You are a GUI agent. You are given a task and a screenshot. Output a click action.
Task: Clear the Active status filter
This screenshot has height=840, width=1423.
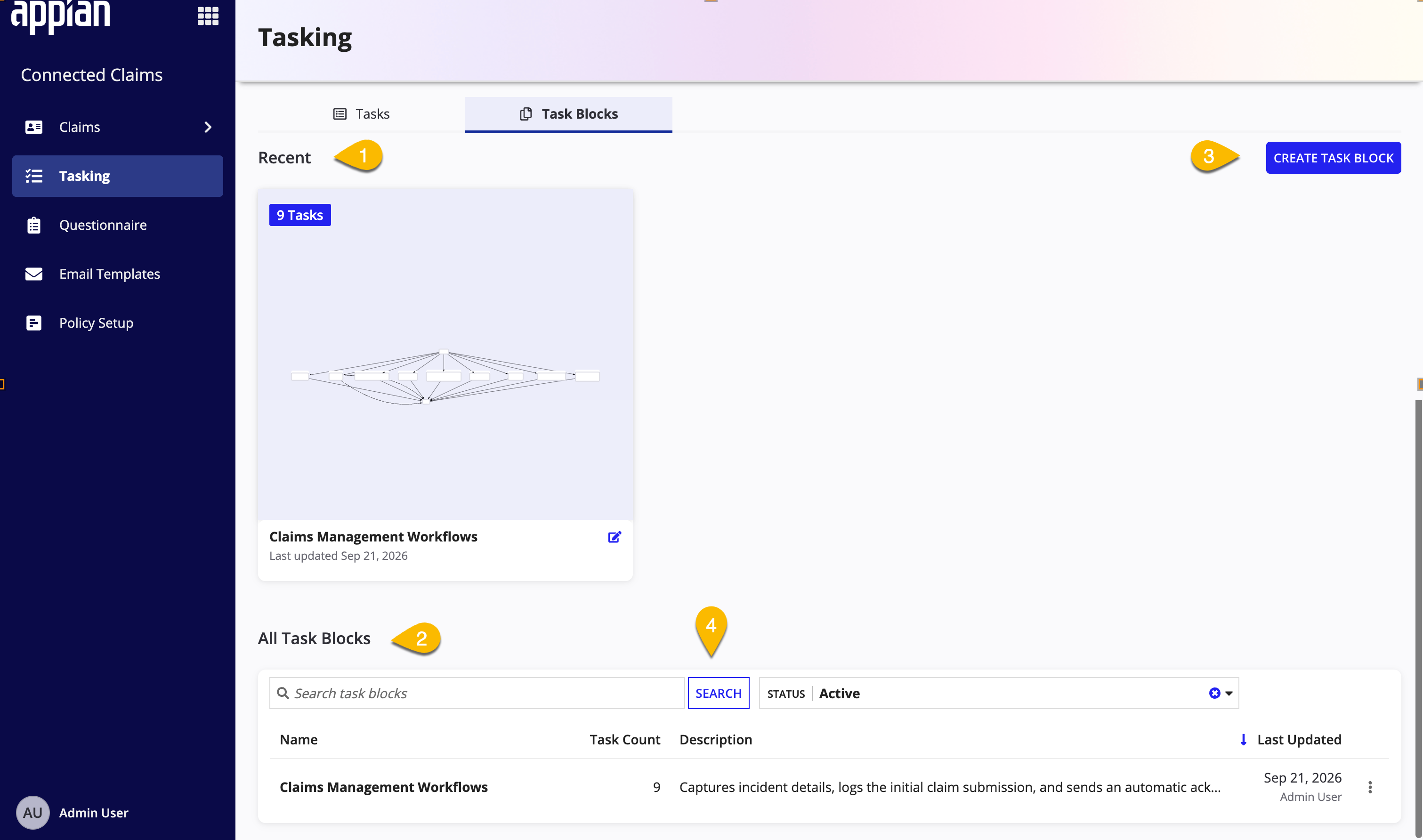1214,693
